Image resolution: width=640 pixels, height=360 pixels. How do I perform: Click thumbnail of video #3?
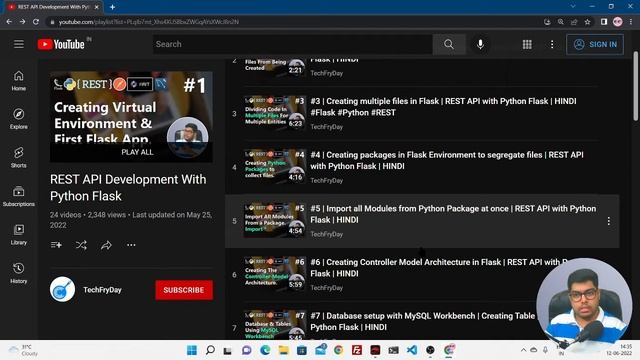coord(275,113)
